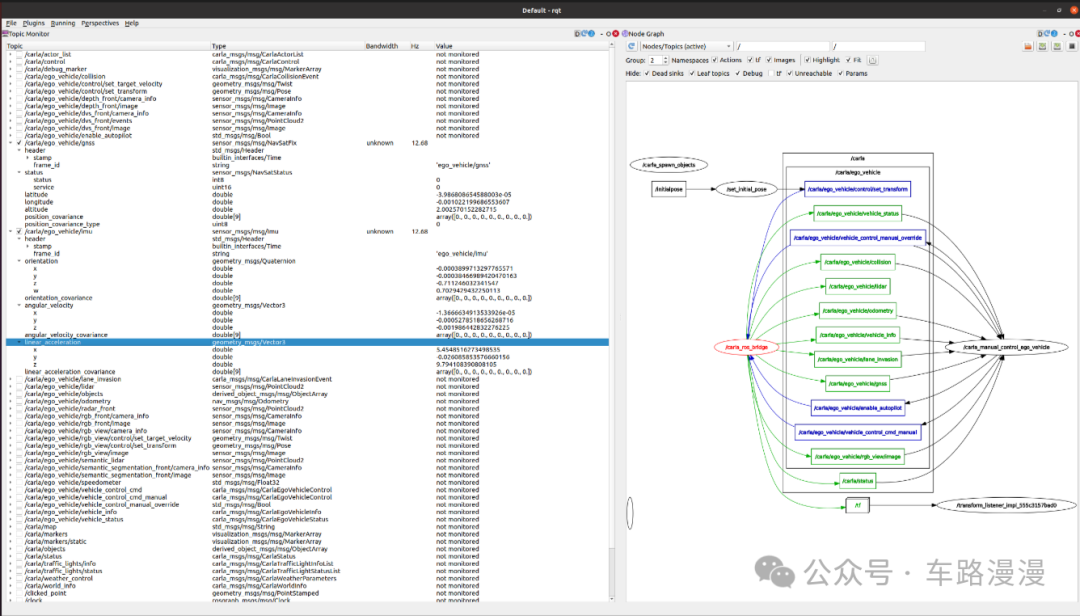Click the save as DOT graph icon
1080x616 pixels.
click(x=1041, y=46)
